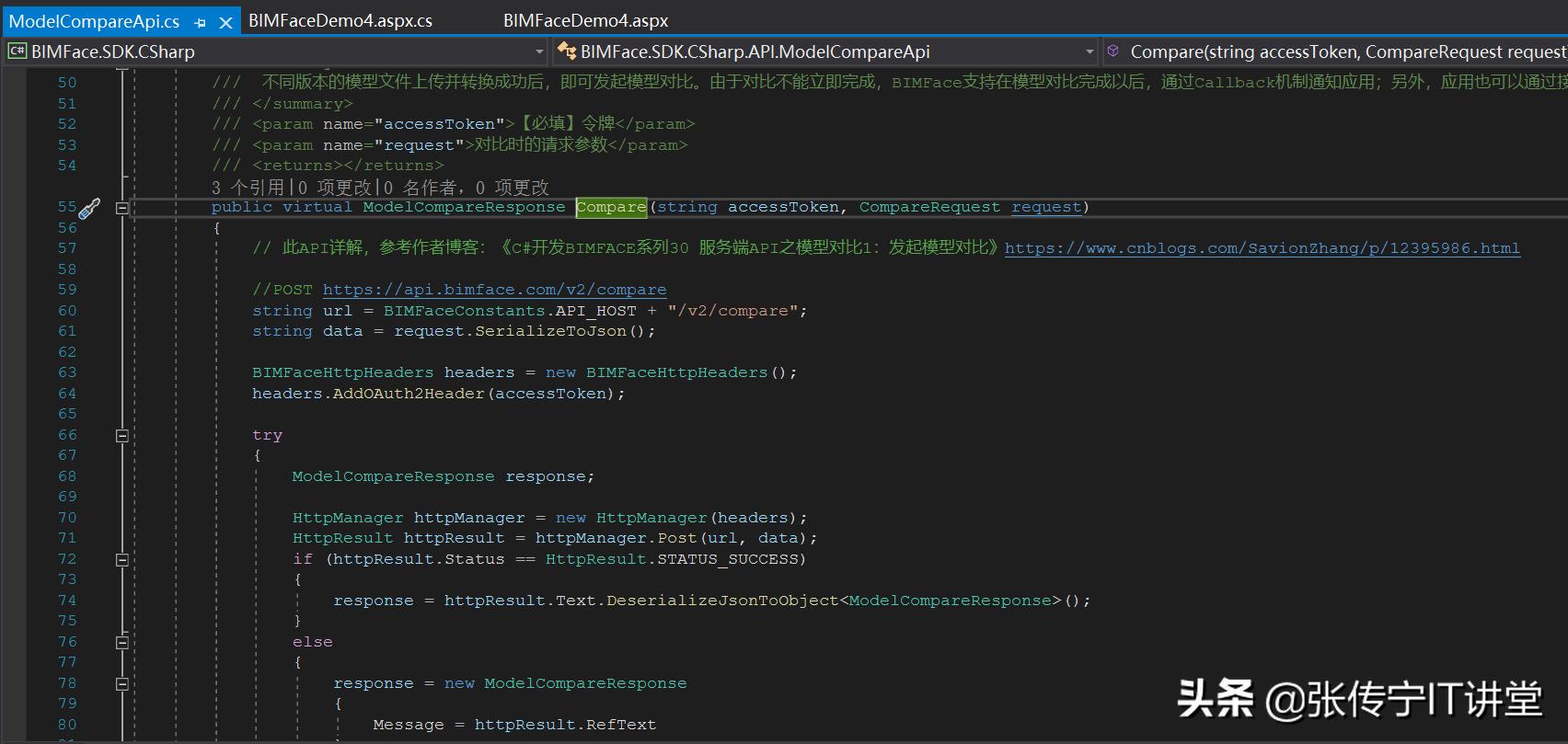This screenshot has width=1568, height=744.
Task: Click the class icon beside BIMFace.SDK.CSharp.API.ModelCompareApi
Action: 566,52
